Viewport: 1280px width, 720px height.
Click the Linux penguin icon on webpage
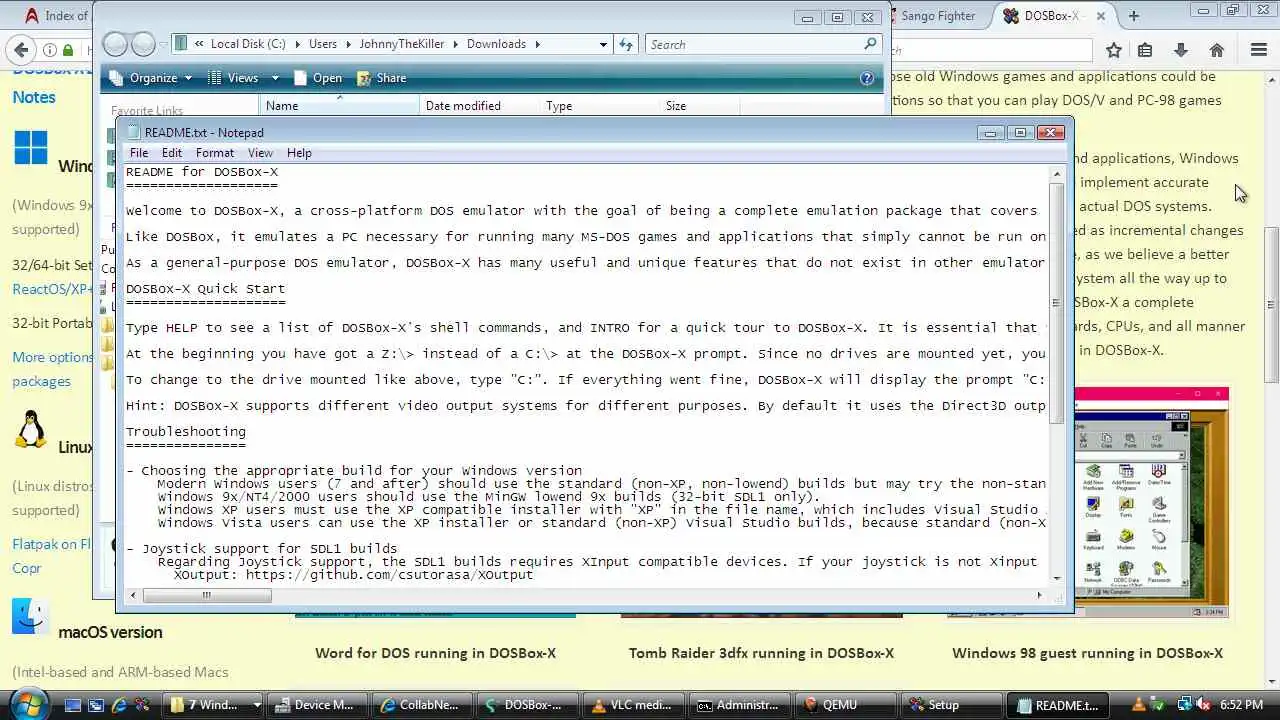[x=31, y=429]
